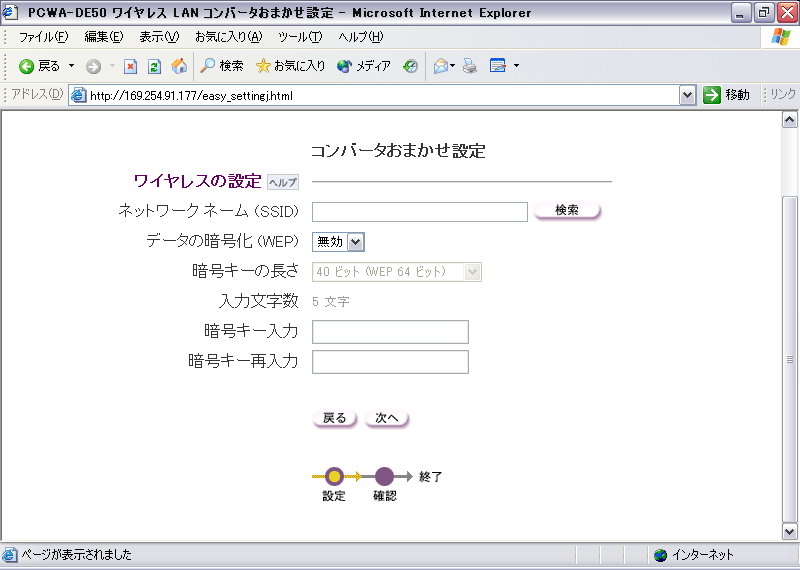Click the Home icon in toolbar
The height and width of the screenshot is (570, 800).
pyautogui.click(x=179, y=66)
